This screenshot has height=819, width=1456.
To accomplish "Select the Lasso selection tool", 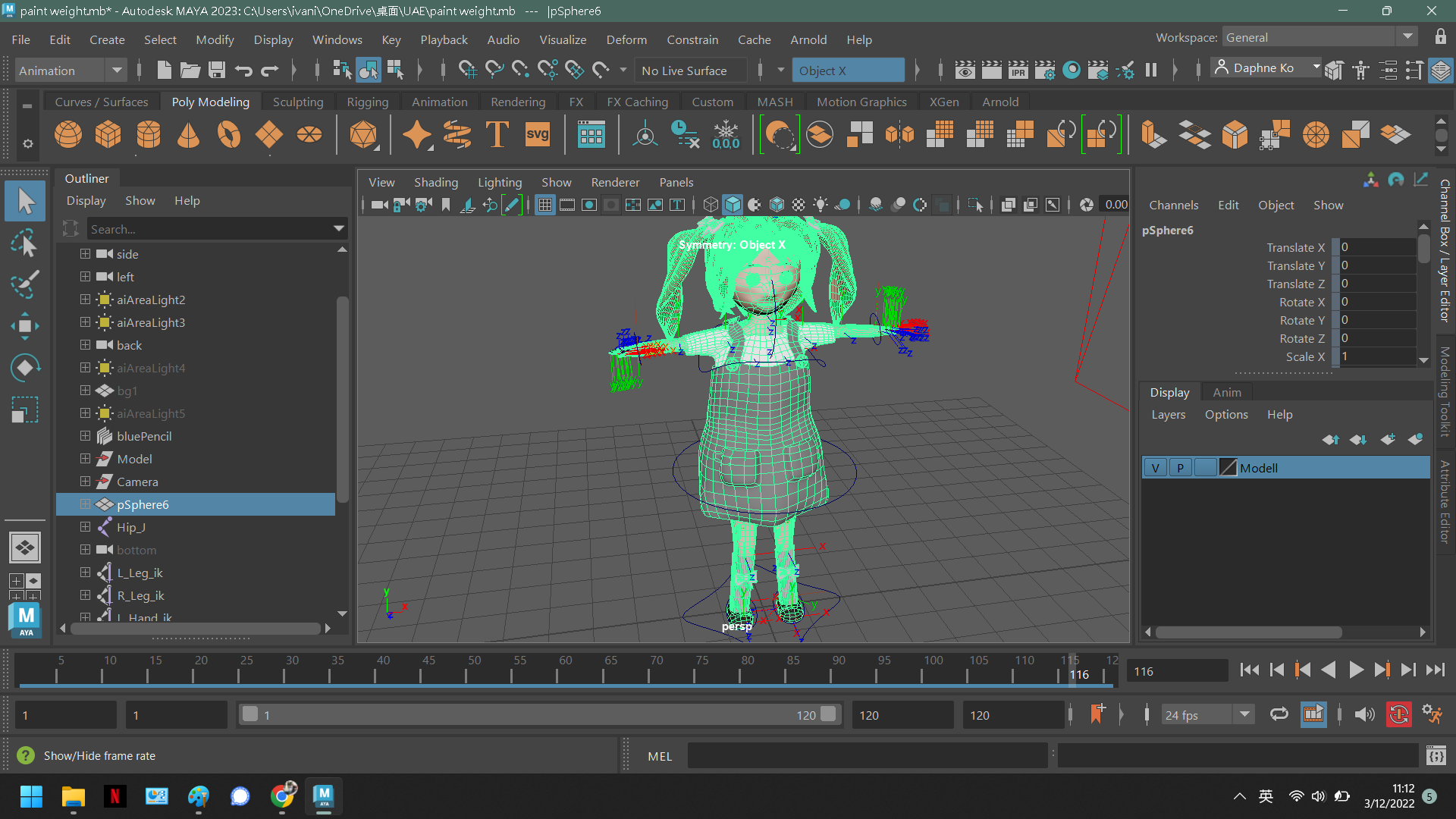I will (25, 244).
